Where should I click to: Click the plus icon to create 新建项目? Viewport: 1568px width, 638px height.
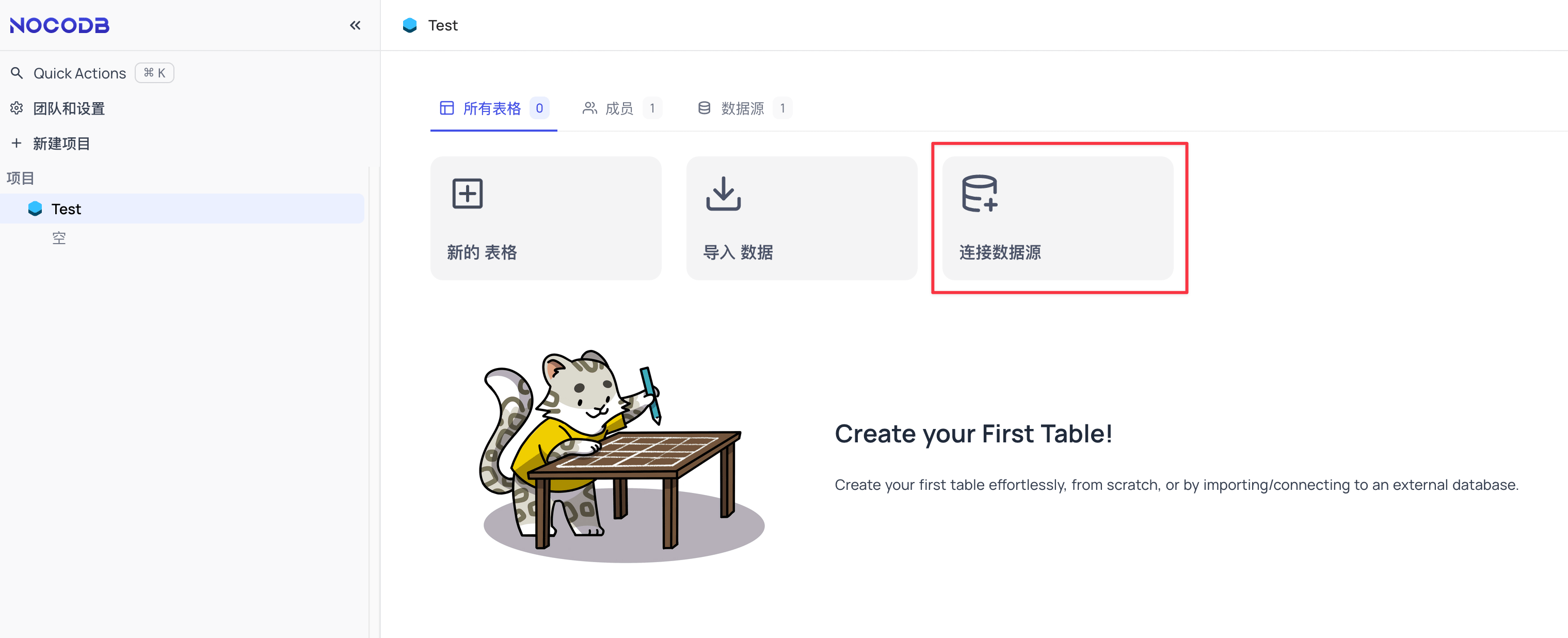coord(16,143)
